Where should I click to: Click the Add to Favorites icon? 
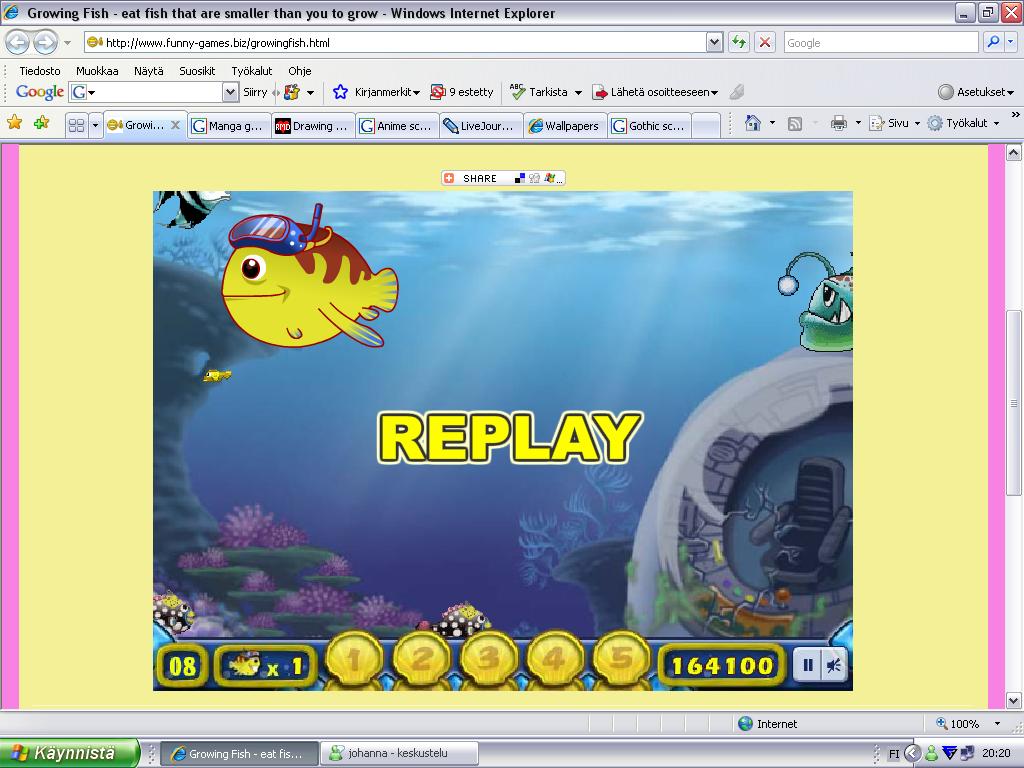(x=41, y=123)
